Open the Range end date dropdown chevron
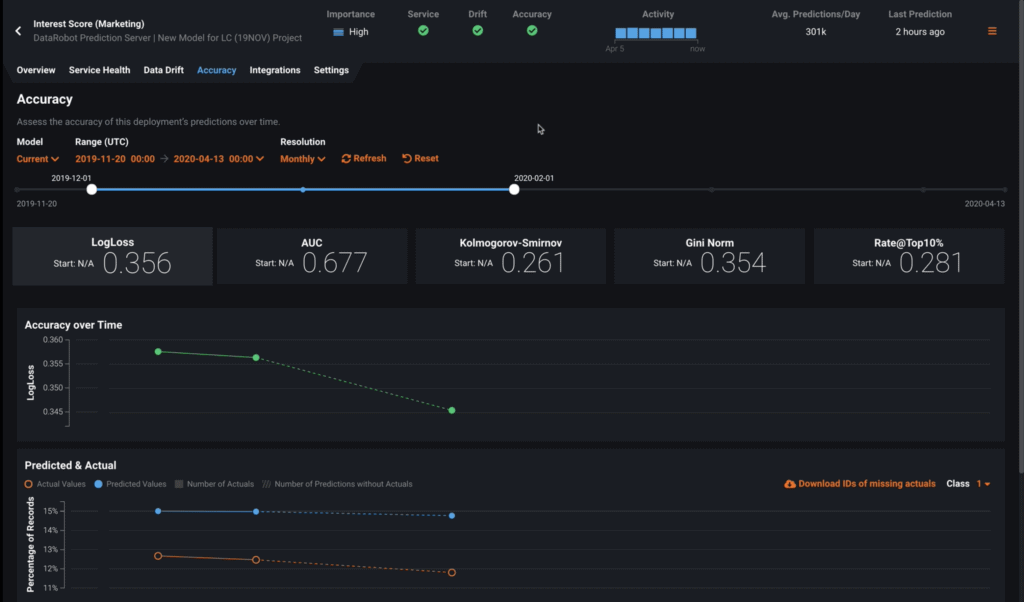Screen dimensions: 1024x602 (x=260, y=159)
